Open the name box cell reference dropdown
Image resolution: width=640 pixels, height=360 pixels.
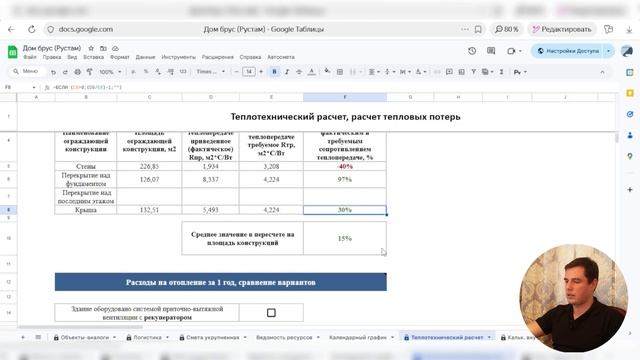click(34, 87)
